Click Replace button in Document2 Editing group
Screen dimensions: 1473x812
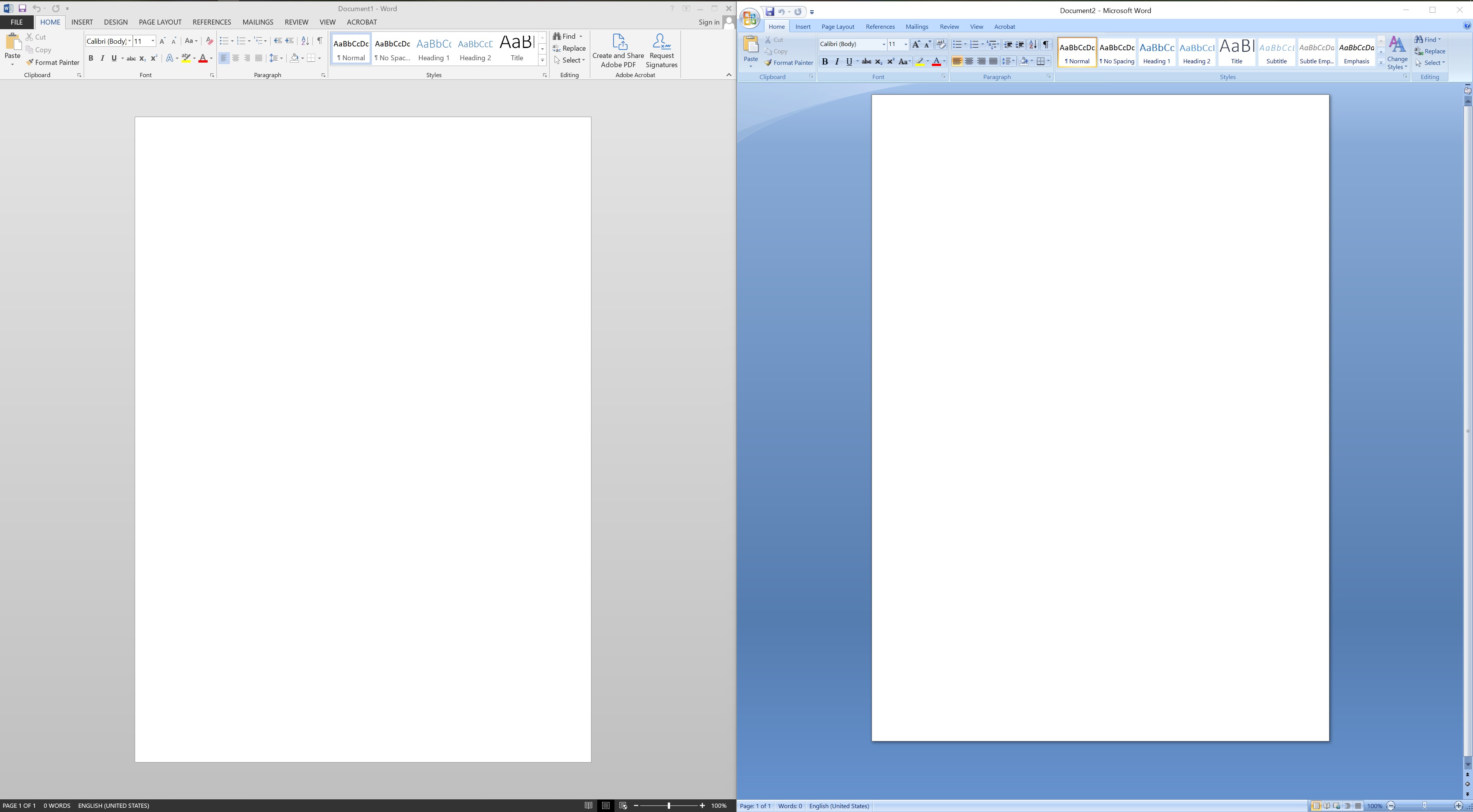(x=1430, y=51)
